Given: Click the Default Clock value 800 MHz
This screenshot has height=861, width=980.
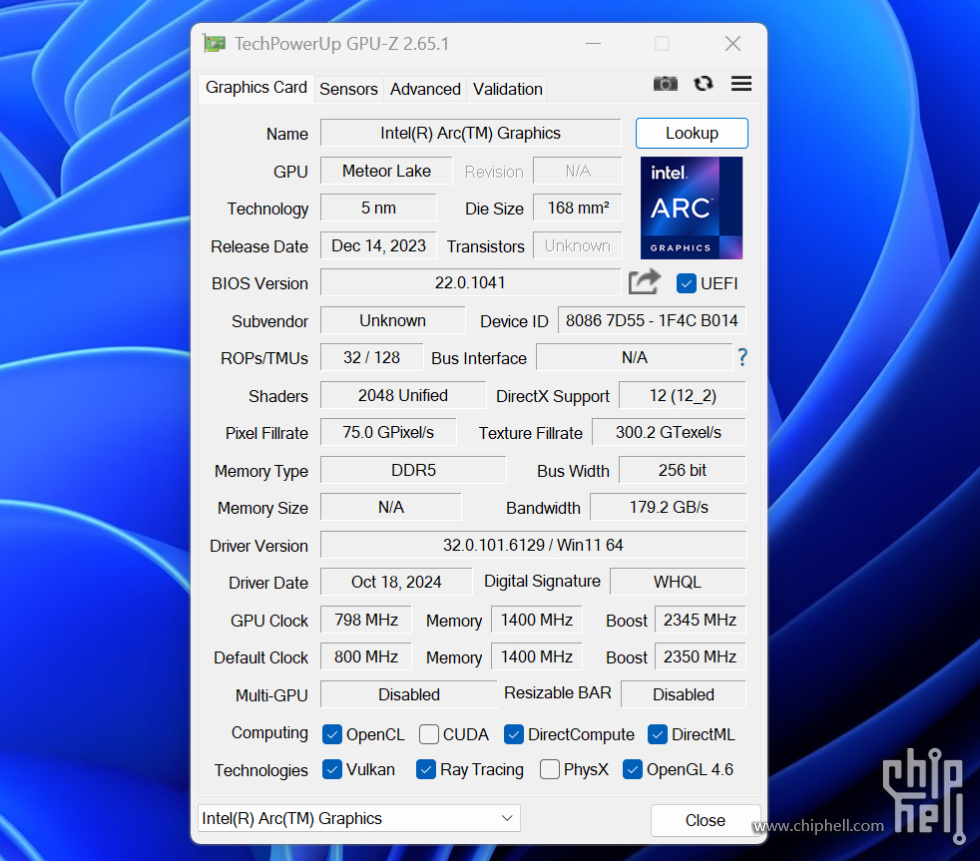Looking at the screenshot, I should [366, 657].
